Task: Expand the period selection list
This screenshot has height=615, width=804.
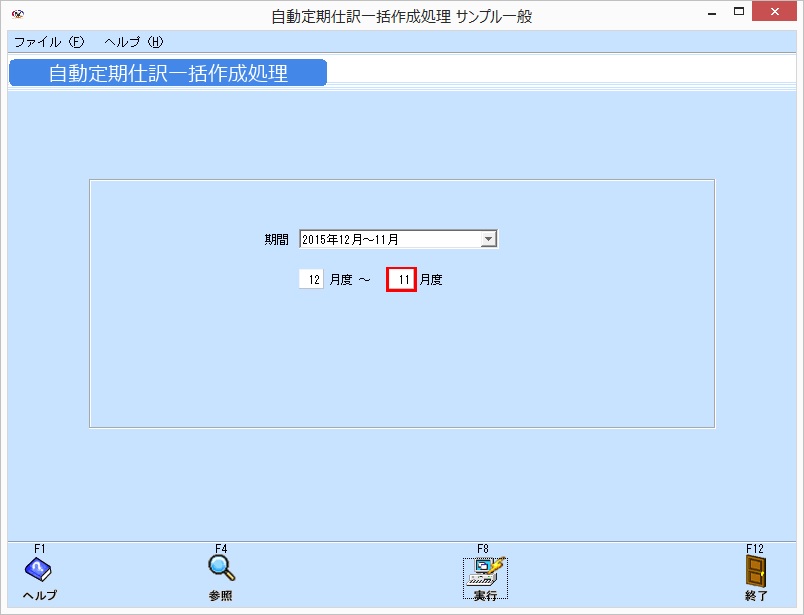Action: (x=488, y=238)
